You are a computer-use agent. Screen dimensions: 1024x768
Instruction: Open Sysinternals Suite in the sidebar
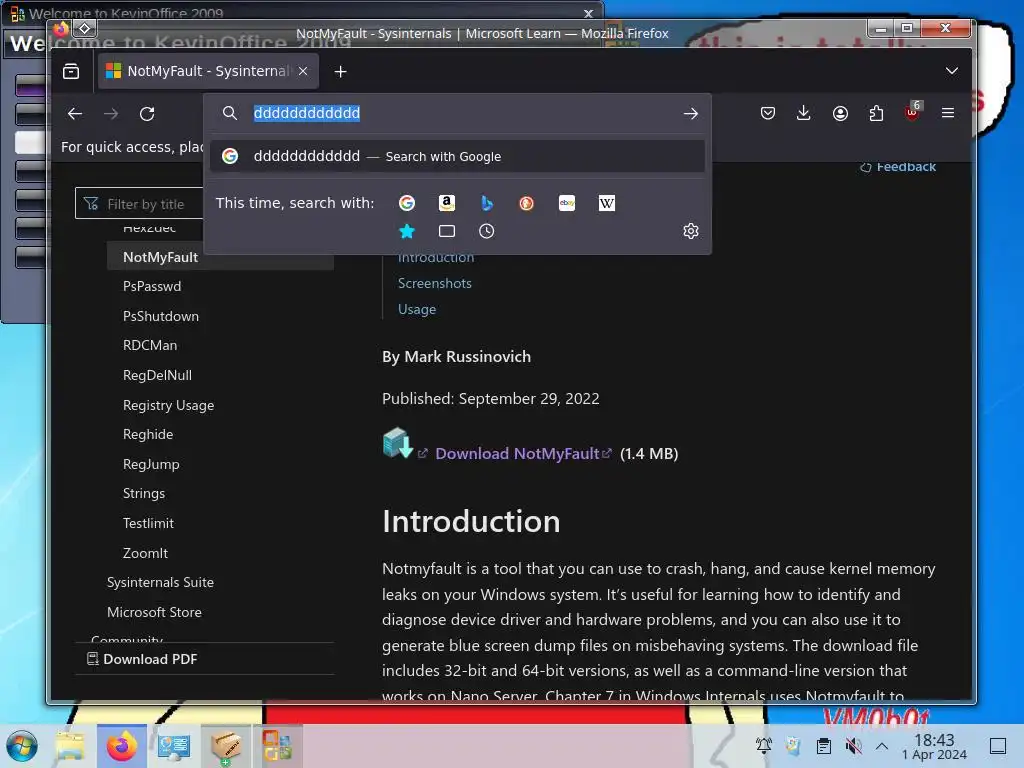pyautogui.click(x=160, y=582)
